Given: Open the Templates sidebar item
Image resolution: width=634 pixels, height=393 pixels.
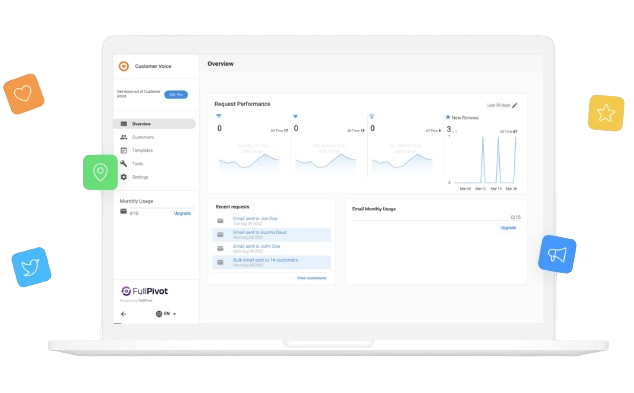Looking at the screenshot, I should point(154,150).
